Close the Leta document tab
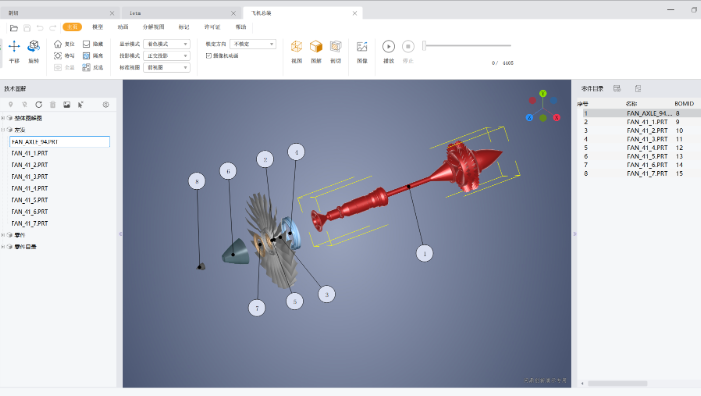This screenshot has height=396, width=701. [x=233, y=13]
